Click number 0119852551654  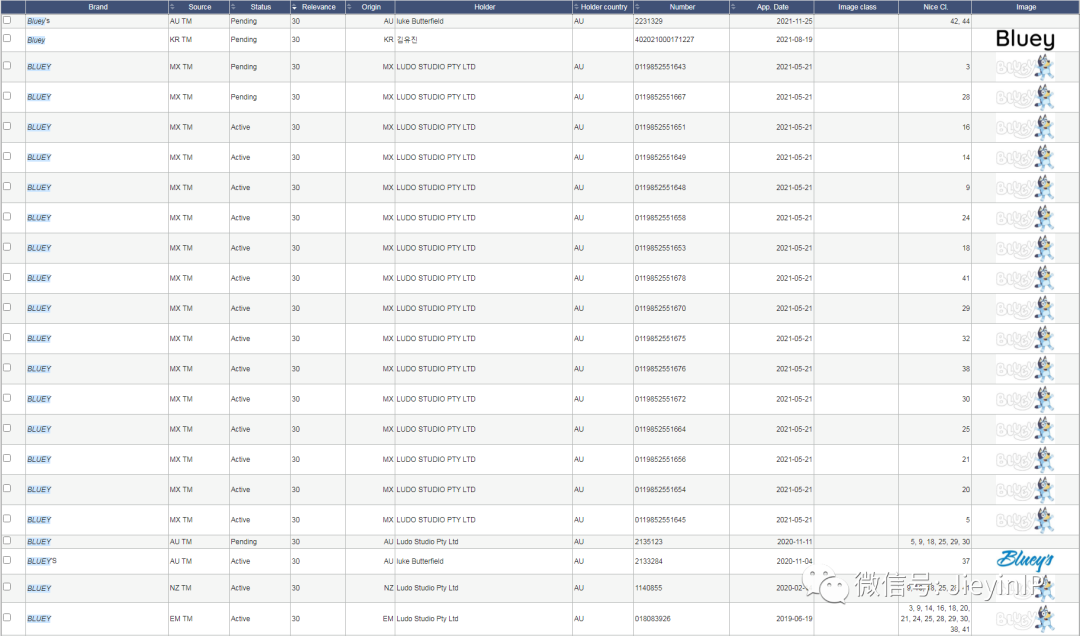click(x=661, y=490)
